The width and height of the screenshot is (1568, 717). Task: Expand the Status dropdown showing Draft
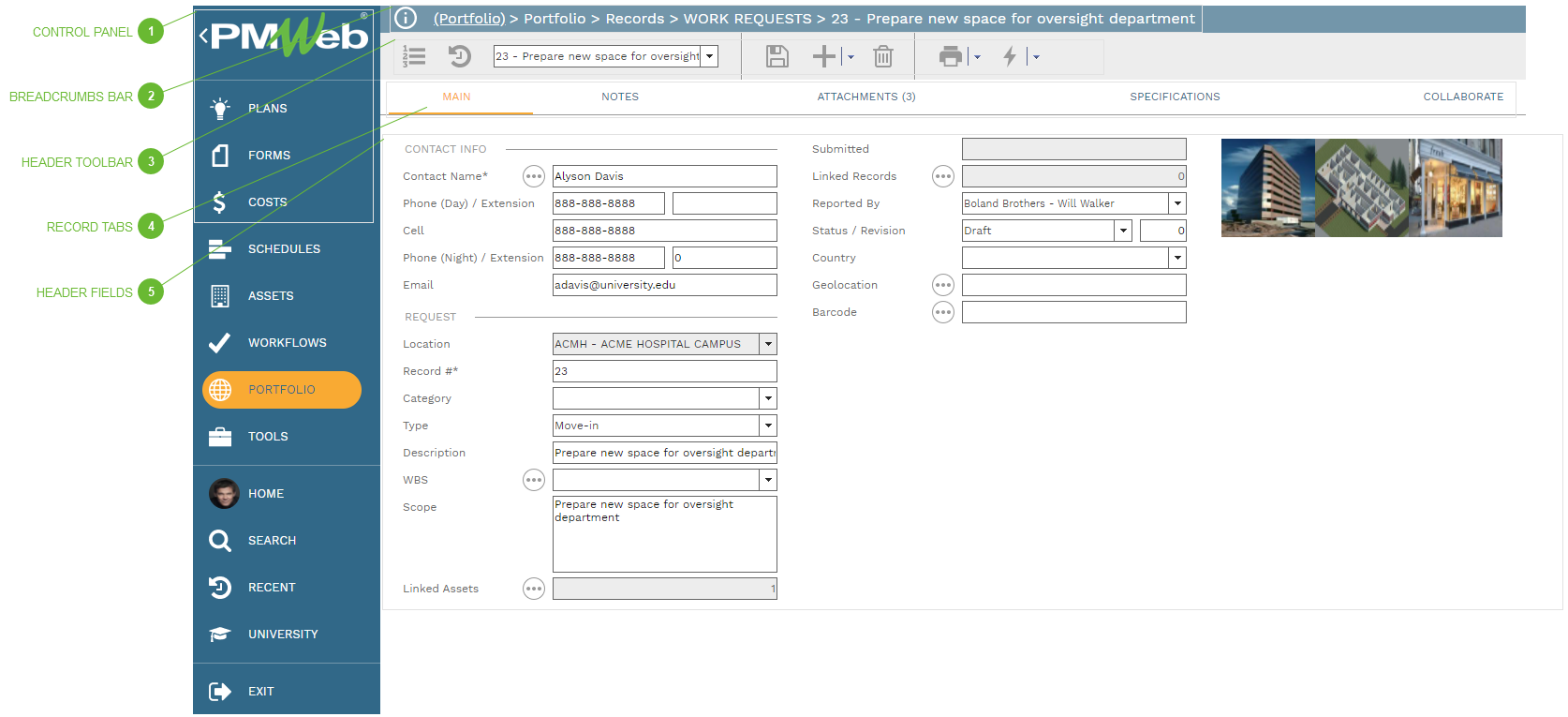(x=1122, y=231)
